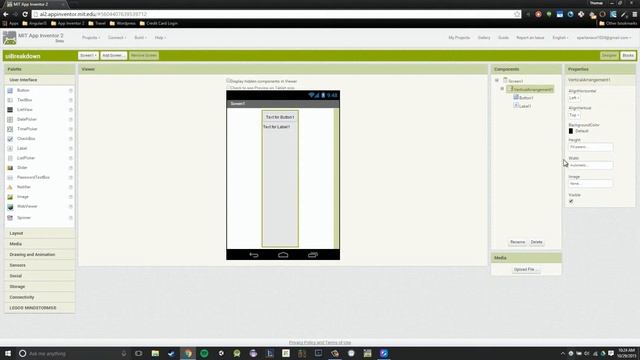This screenshot has width=640, height=360.
Task: Select the Notifier palette component
Action: (x=24, y=187)
